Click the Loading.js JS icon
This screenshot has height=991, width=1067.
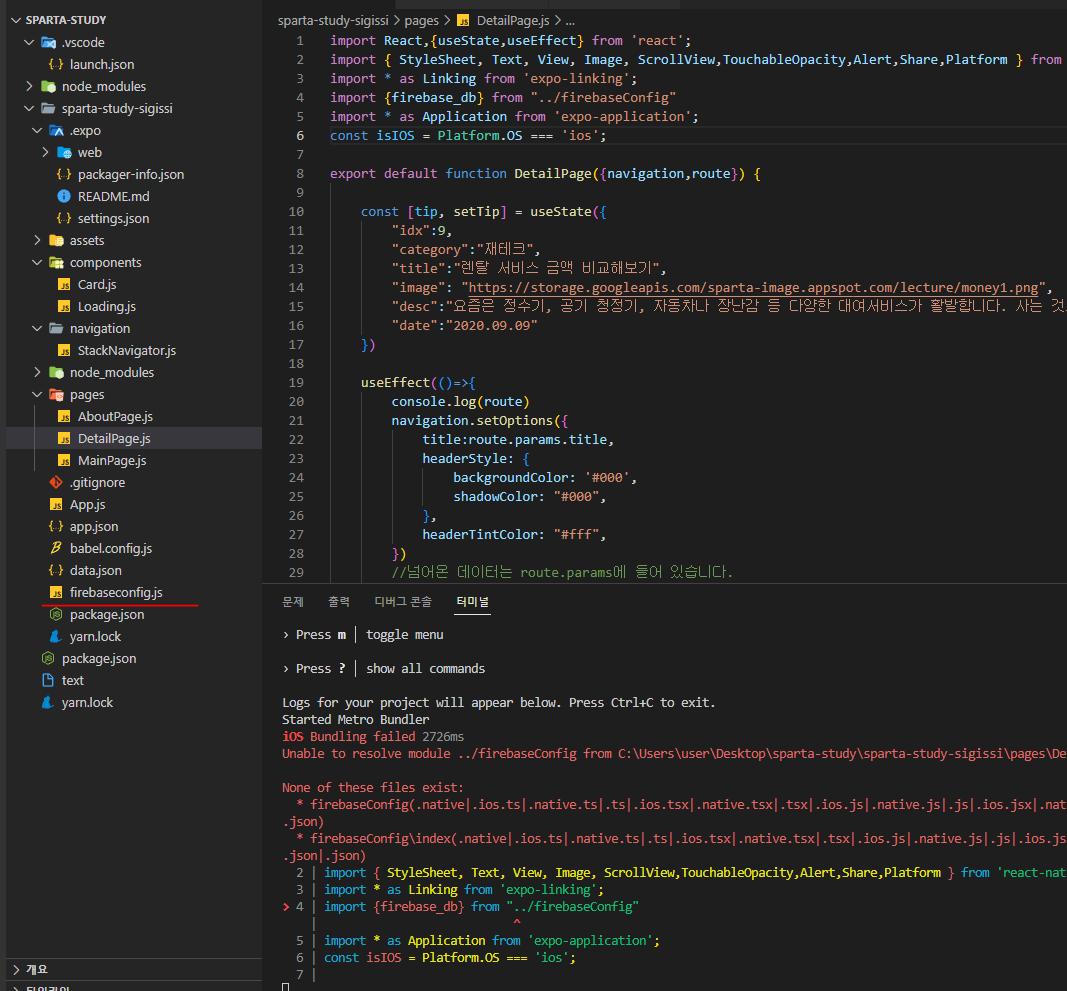point(64,307)
